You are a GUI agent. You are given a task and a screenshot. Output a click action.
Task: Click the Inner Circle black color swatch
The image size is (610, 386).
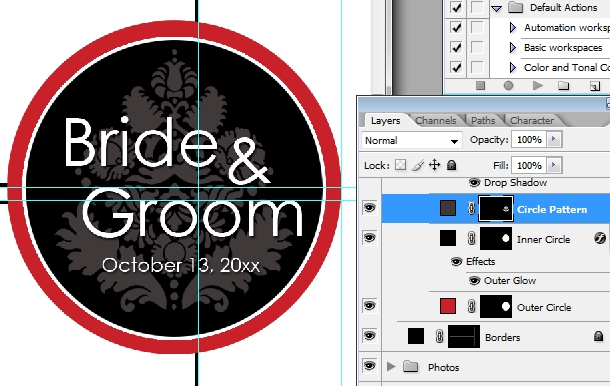pos(448,238)
